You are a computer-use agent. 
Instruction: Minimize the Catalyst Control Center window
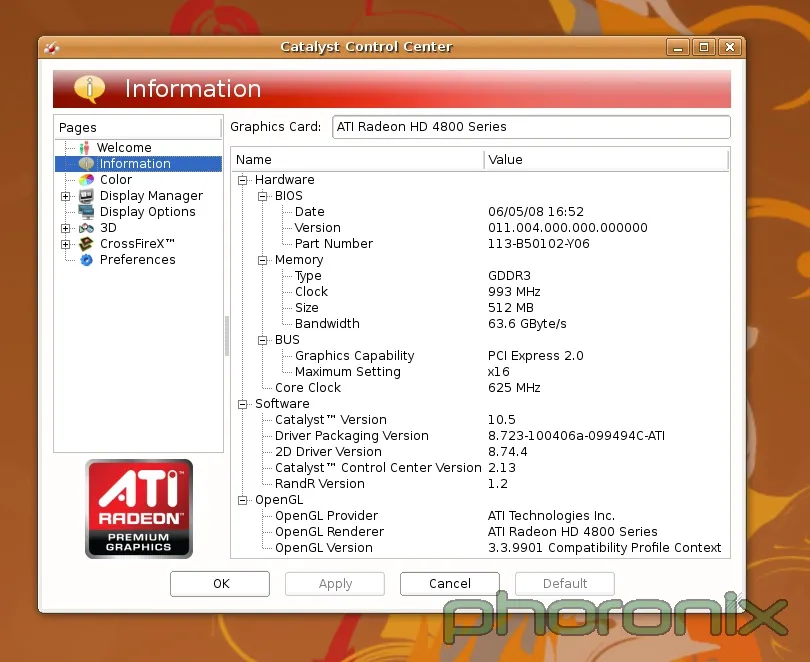tap(678, 48)
